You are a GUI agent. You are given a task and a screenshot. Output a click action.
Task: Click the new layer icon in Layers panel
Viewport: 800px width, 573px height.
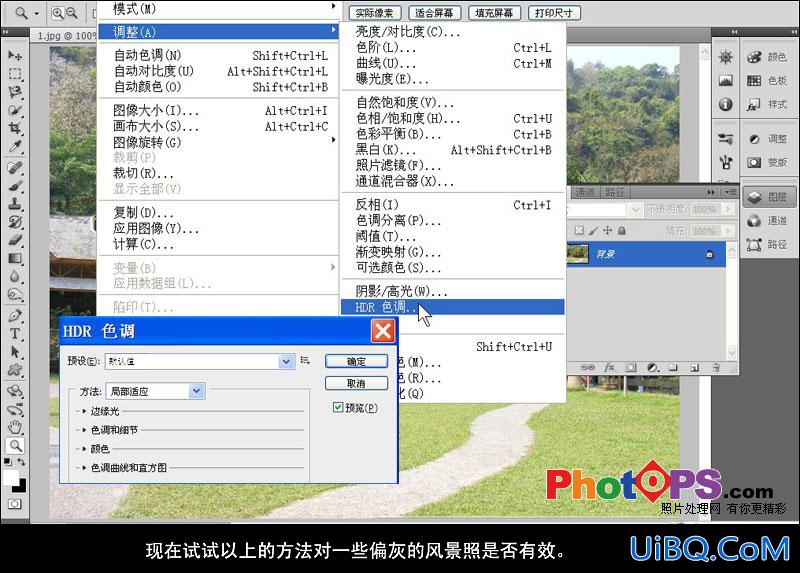(694, 367)
